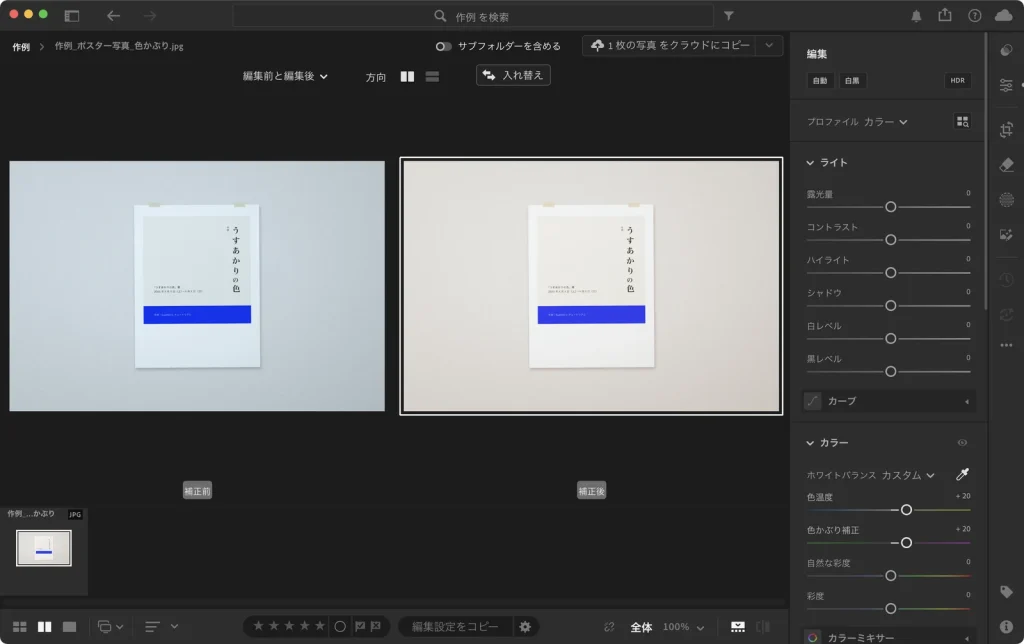Viewport: 1024px width, 644px height.
Task: Open the help question mark icon
Action: [x=974, y=16]
